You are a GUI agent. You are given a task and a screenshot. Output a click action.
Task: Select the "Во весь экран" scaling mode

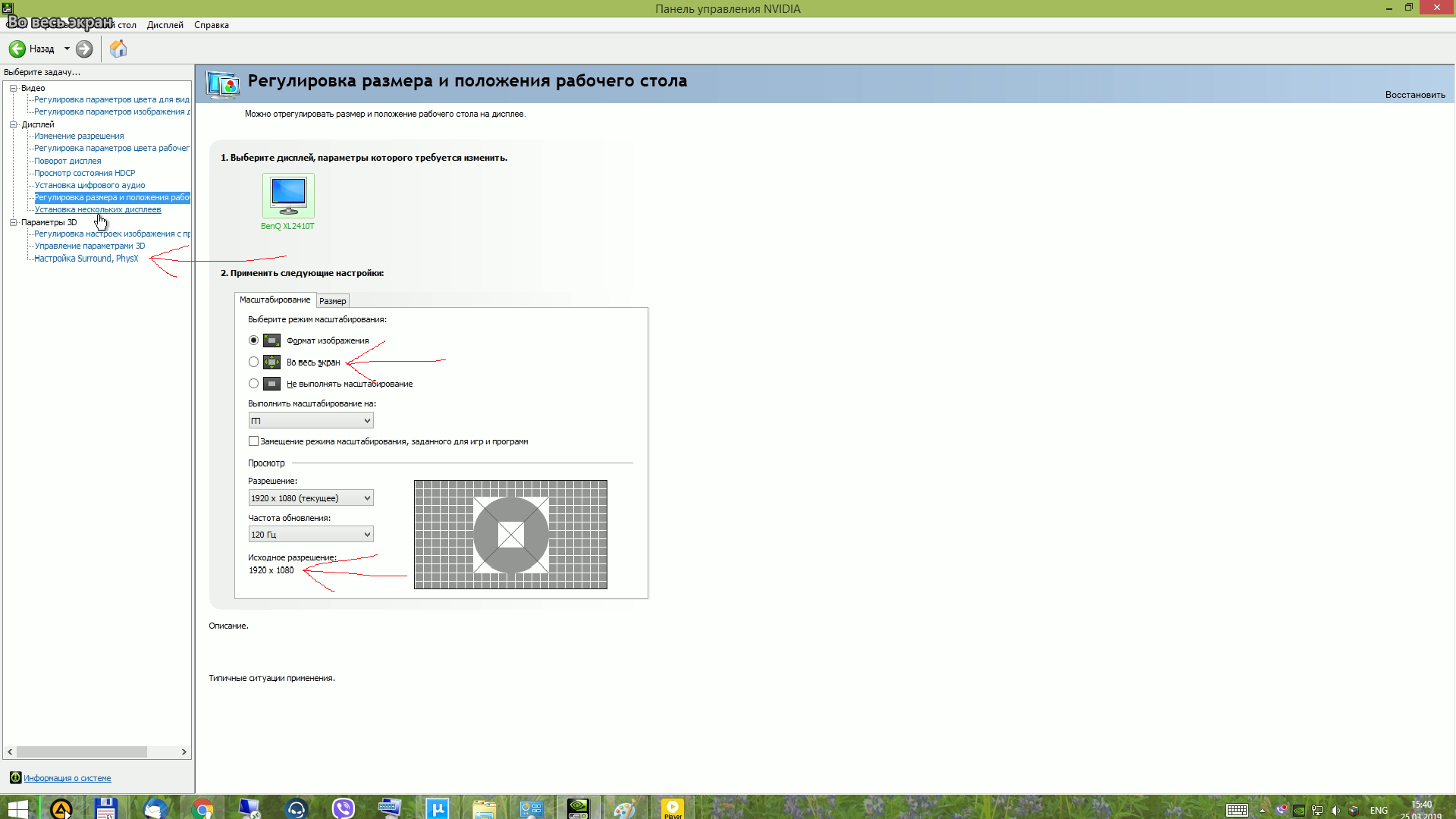tap(254, 362)
